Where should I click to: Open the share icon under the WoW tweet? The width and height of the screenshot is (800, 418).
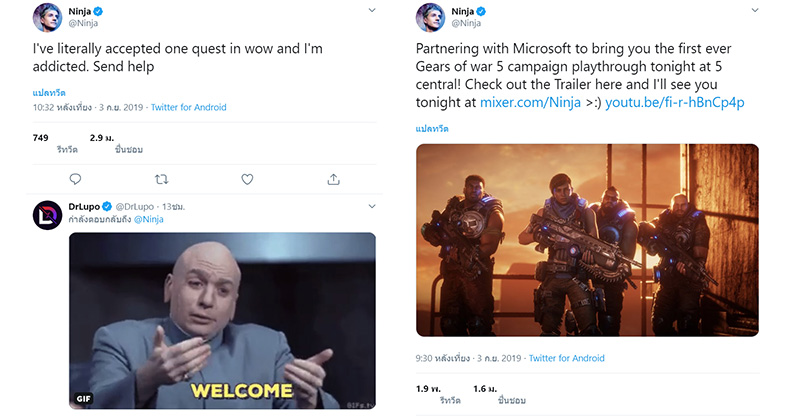pos(333,179)
